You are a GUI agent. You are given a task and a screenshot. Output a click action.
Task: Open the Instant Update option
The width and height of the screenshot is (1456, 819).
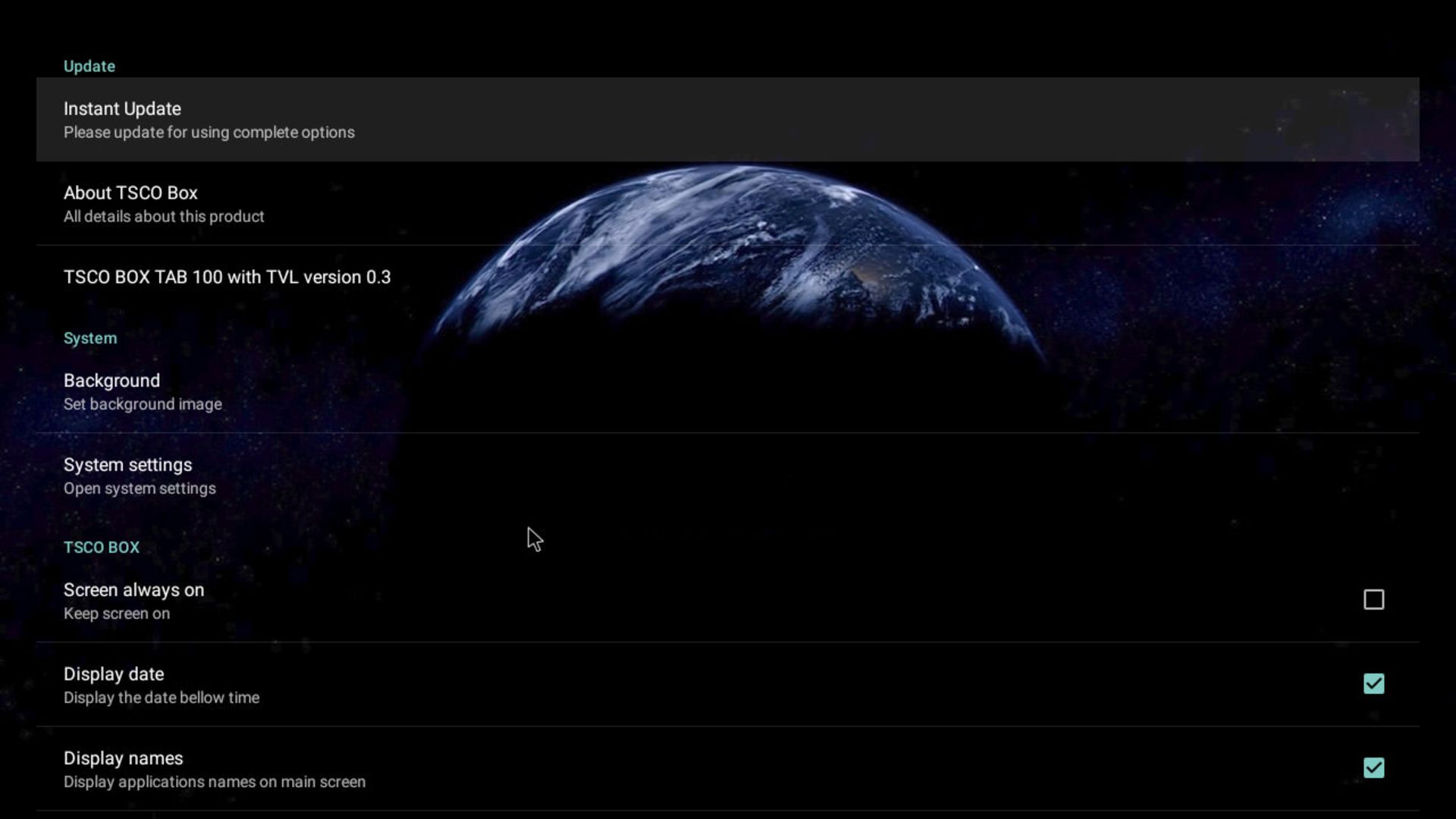pyautogui.click(x=122, y=108)
